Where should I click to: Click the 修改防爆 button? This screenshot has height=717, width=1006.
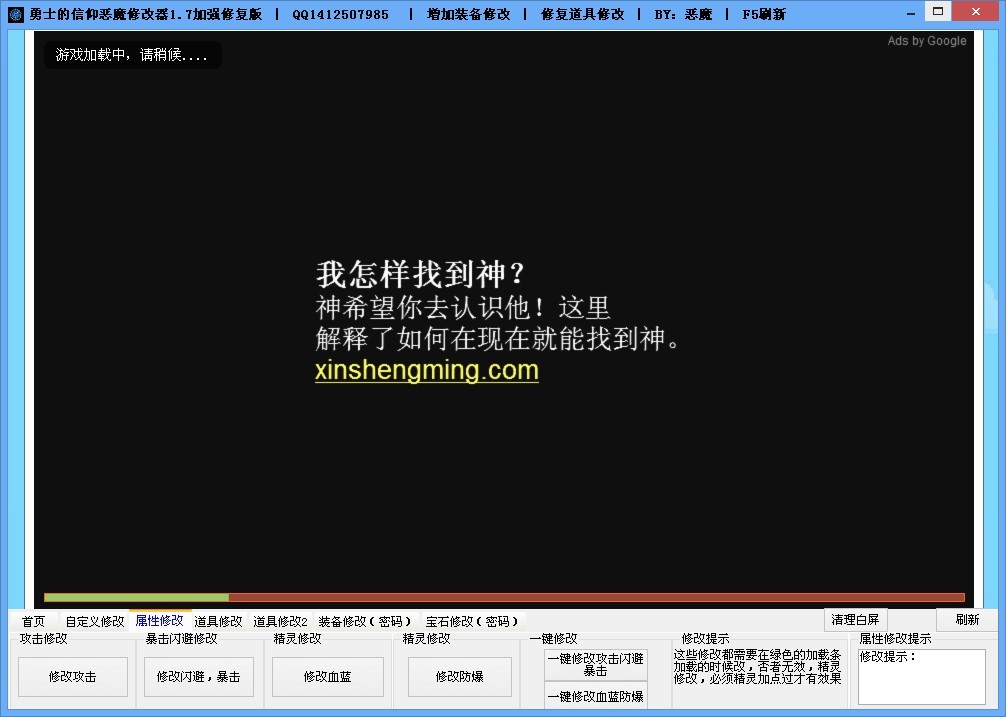click(459, 677)
